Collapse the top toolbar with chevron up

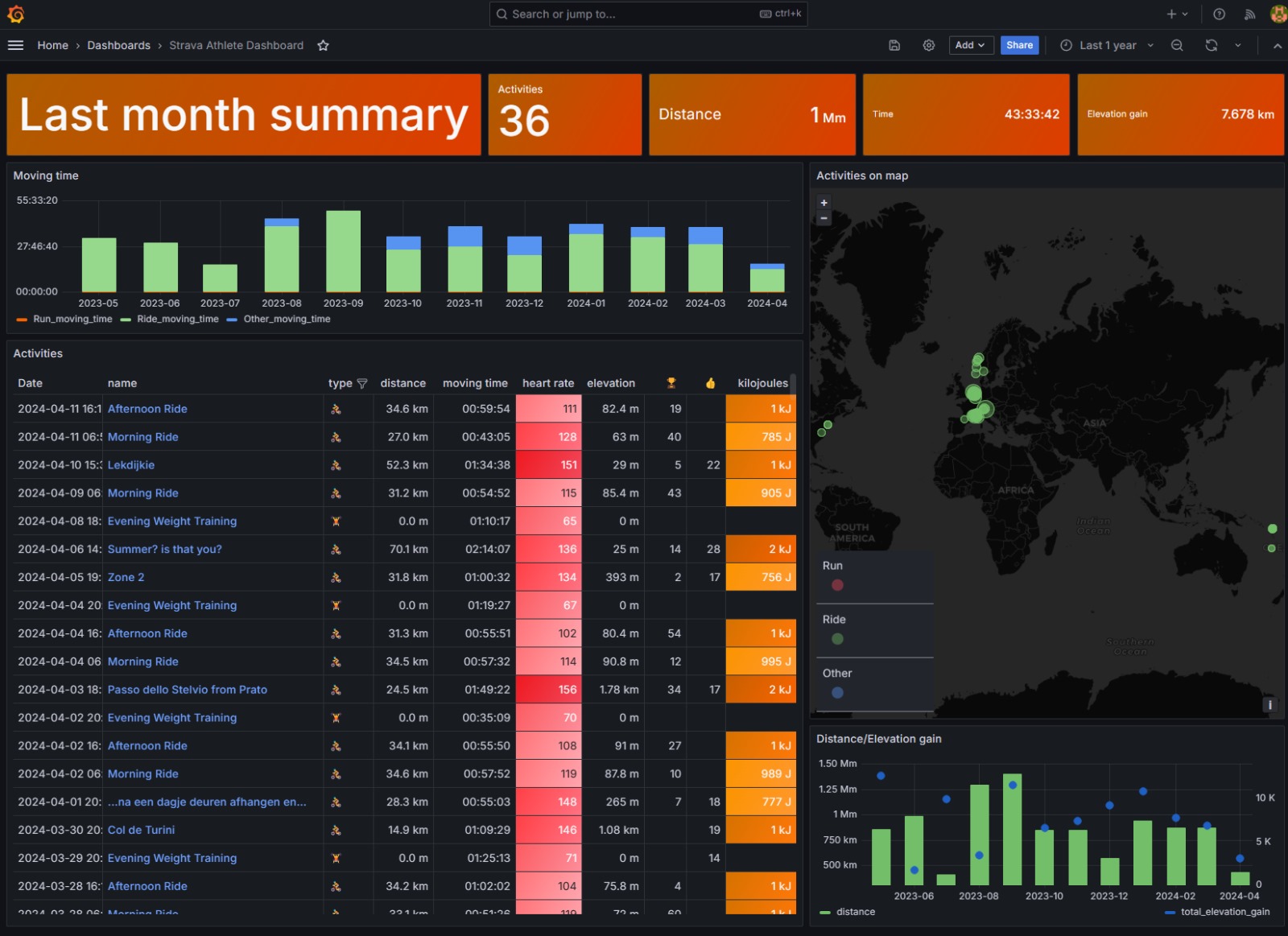coord(1278,45)
